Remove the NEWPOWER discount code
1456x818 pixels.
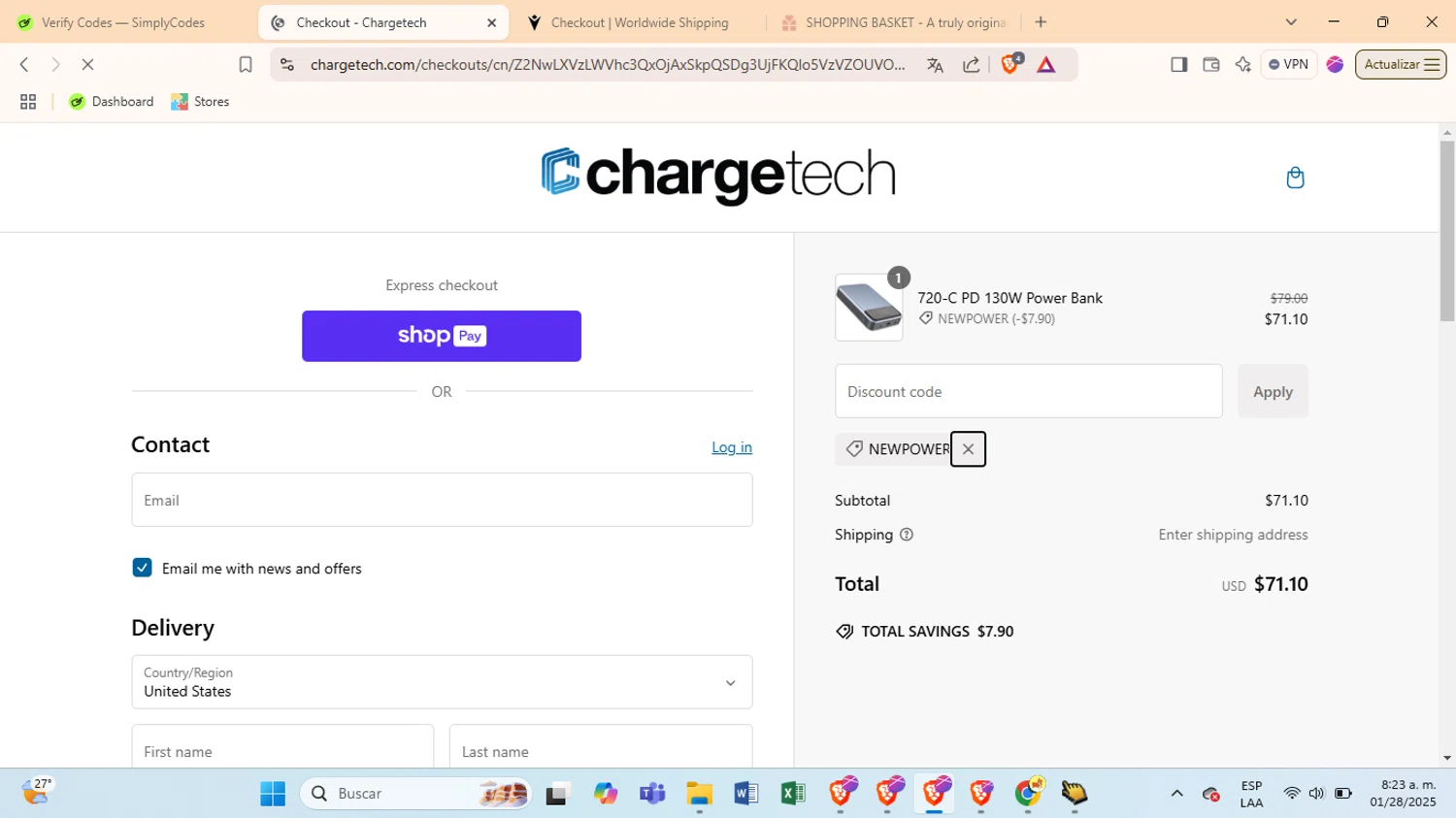pos(968,449)
